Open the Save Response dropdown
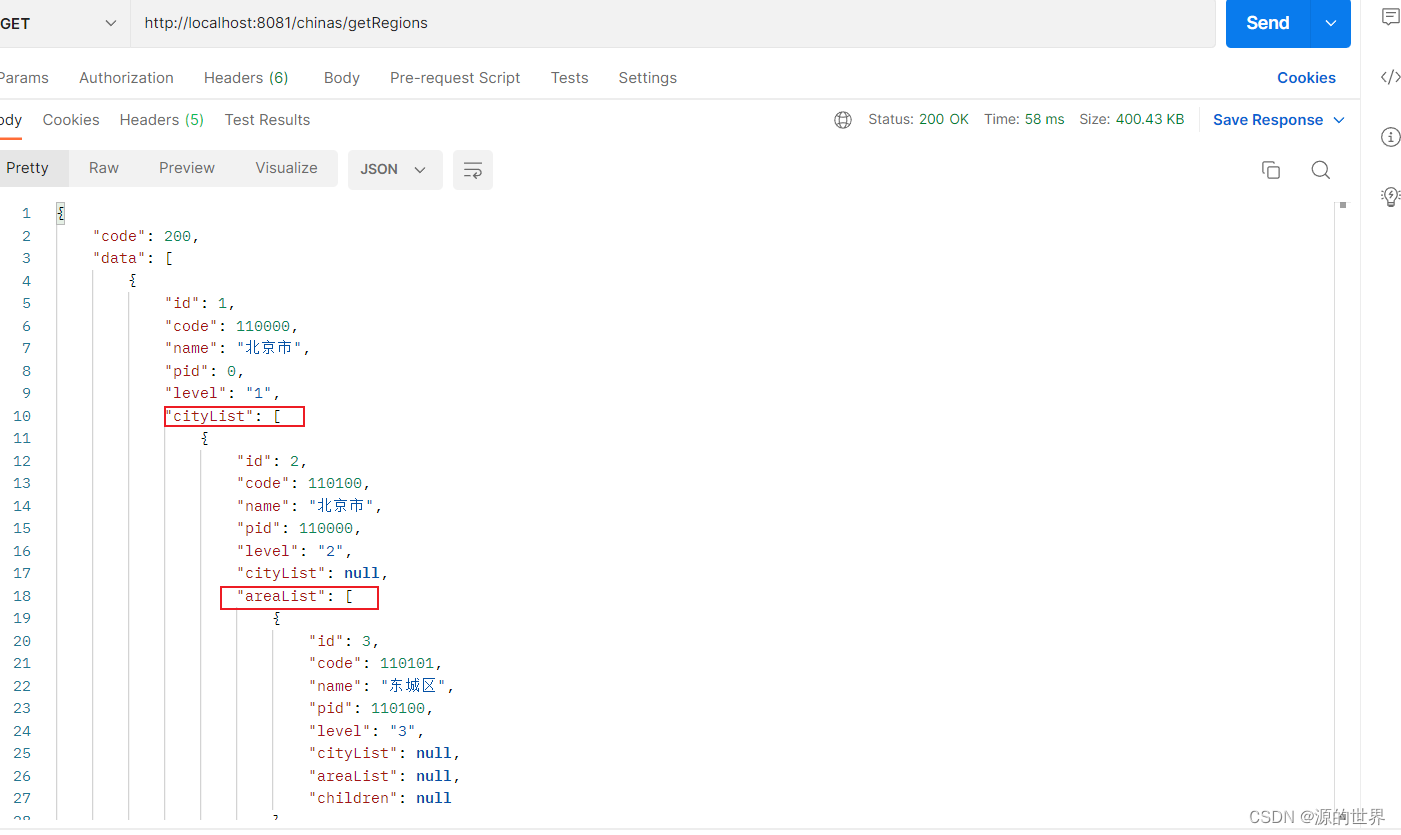 click(x=1279, y=120)
